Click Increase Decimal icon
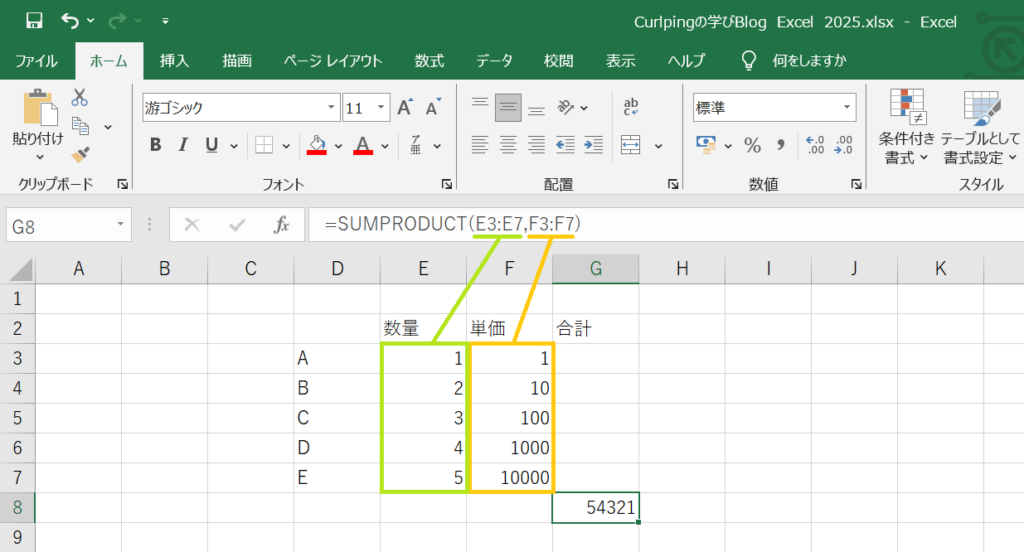 coord(815,145)
